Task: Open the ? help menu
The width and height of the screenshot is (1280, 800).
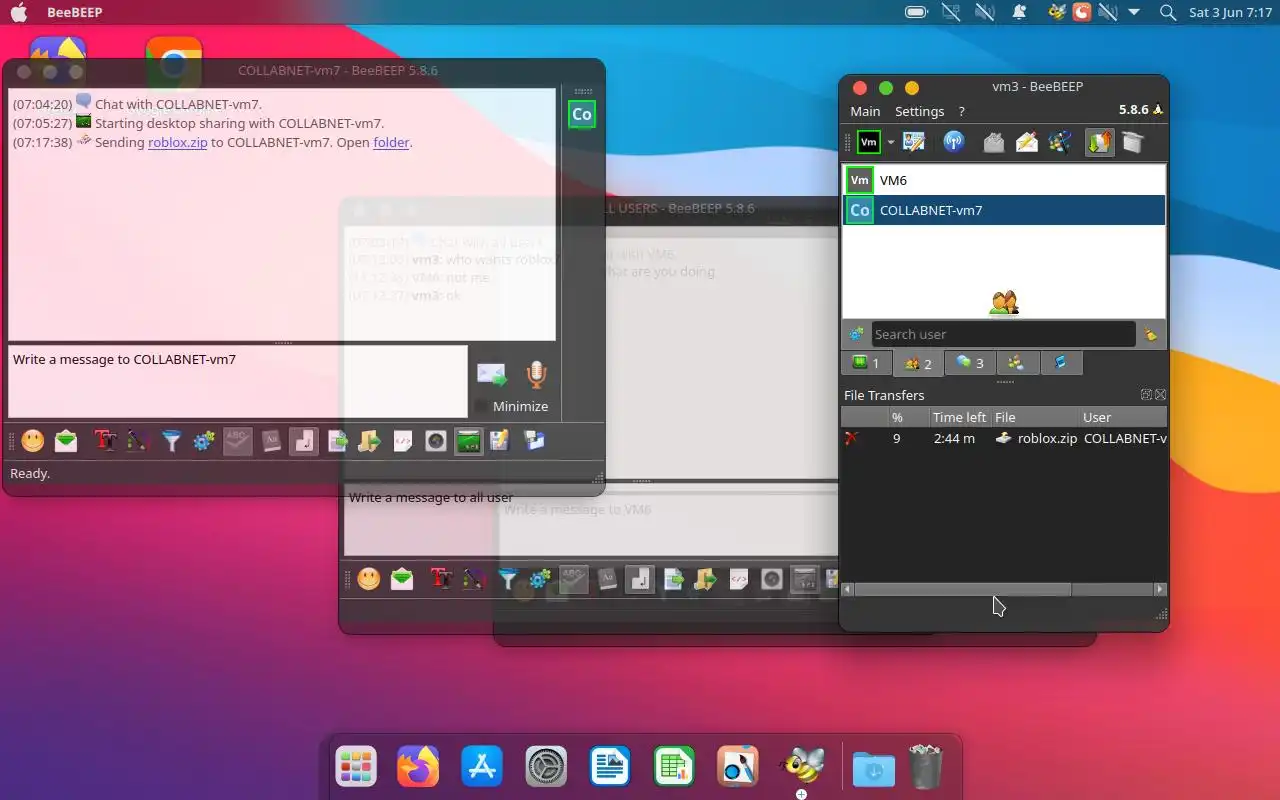Action: coord(961,111)
